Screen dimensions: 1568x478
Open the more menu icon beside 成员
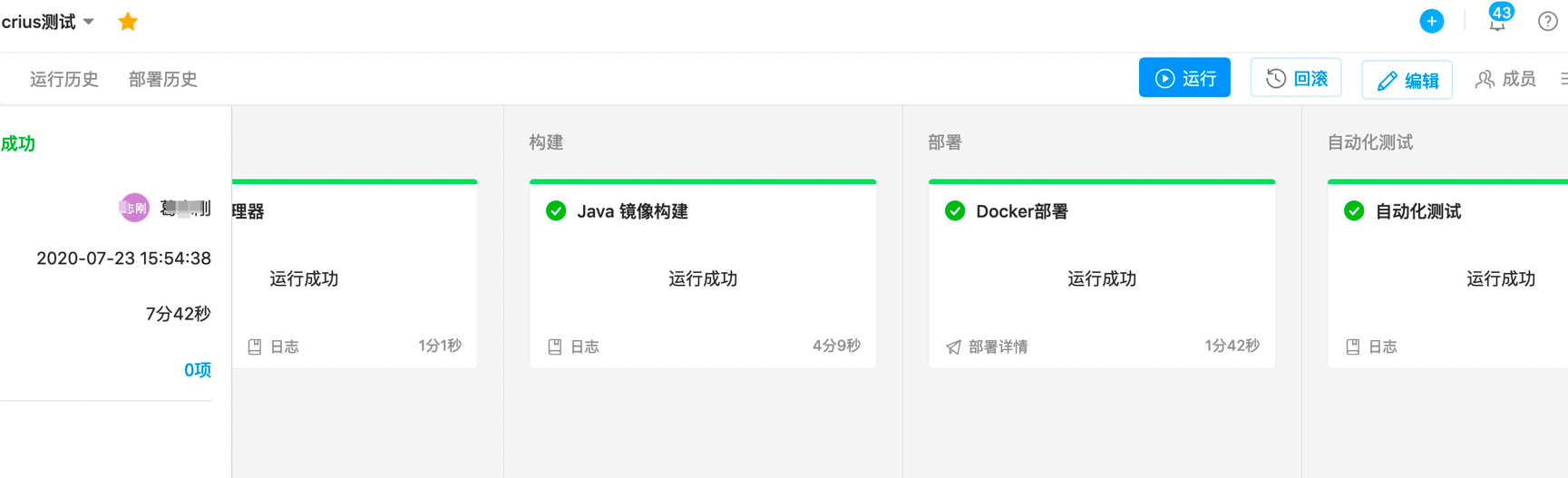1563,79
